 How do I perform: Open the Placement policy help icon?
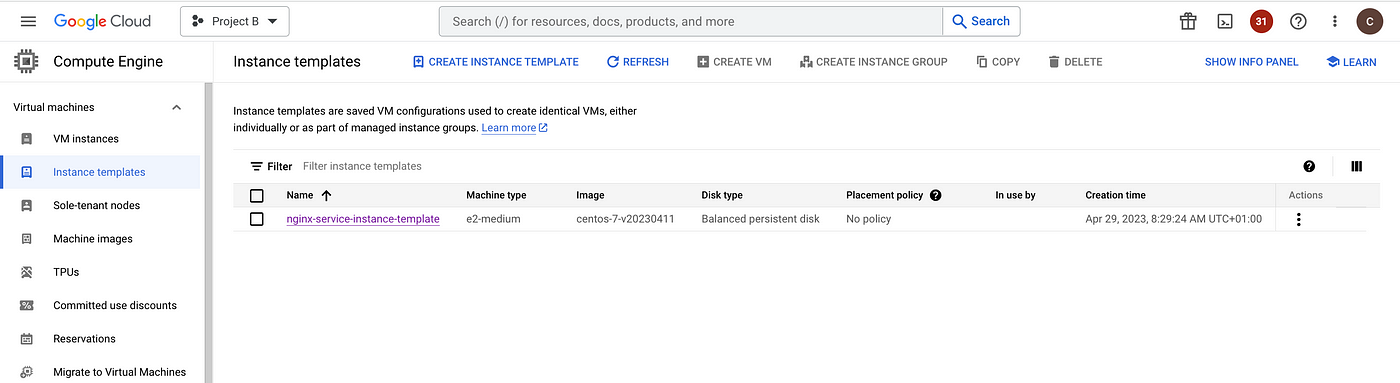pyautogui.click(x=935, y=195)
